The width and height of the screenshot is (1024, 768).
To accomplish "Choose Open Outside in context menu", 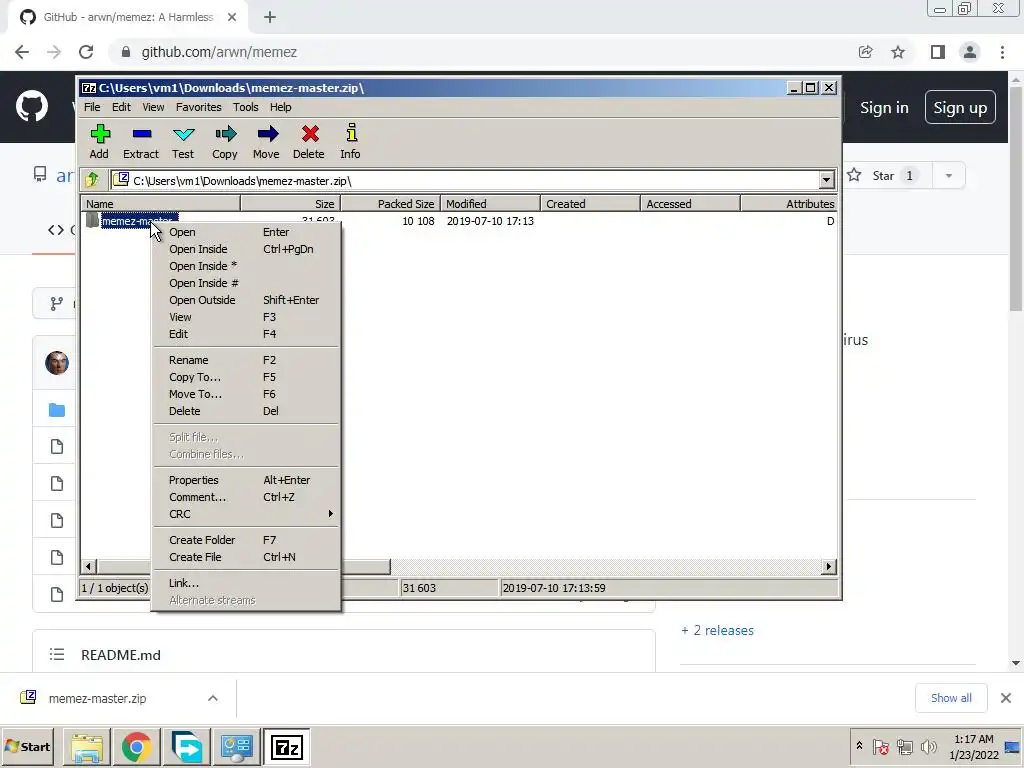I will coord(246,300).
